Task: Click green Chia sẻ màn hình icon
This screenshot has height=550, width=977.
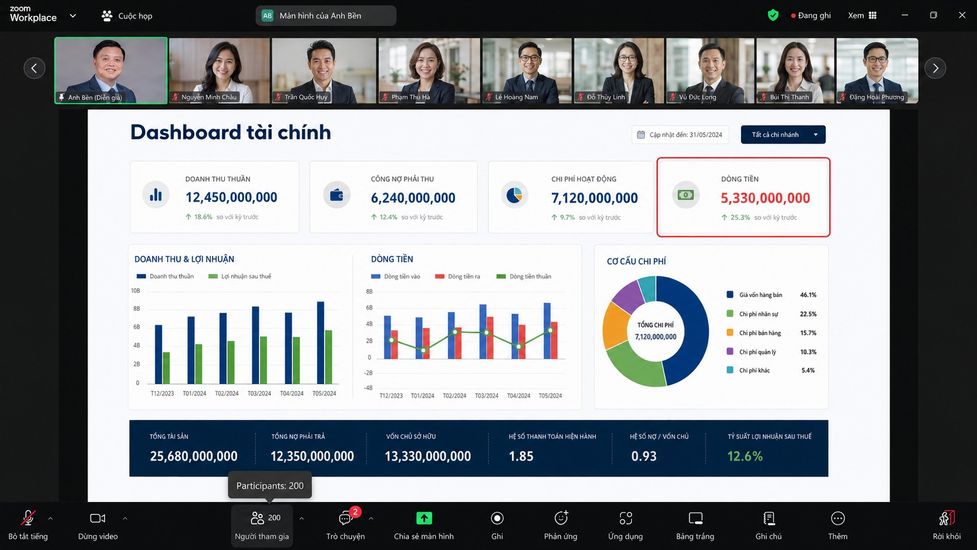Action: (424, 518)
